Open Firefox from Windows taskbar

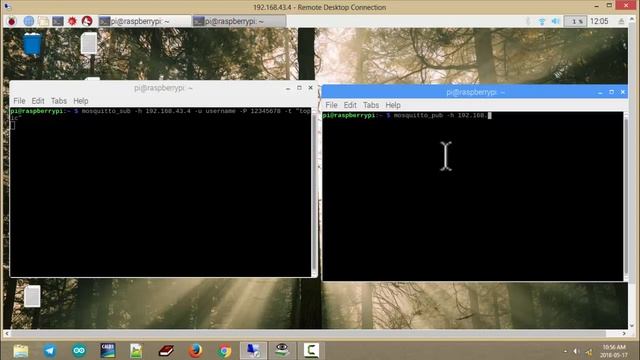pos(196,351)
